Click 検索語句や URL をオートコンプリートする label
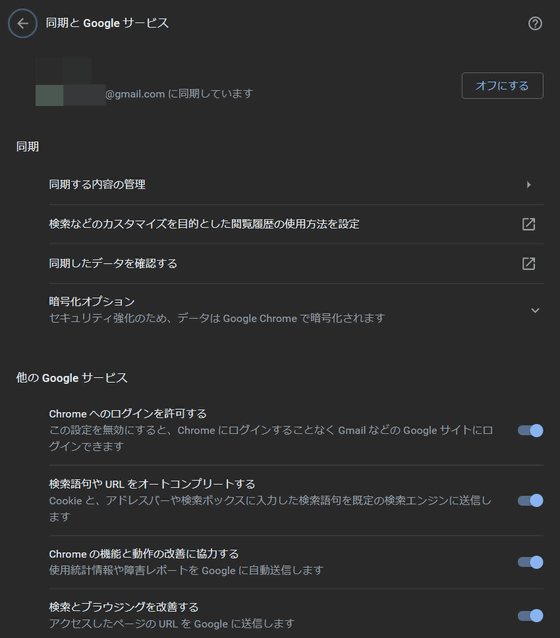This screenshot has width=560, height=638. click(152, 484)
